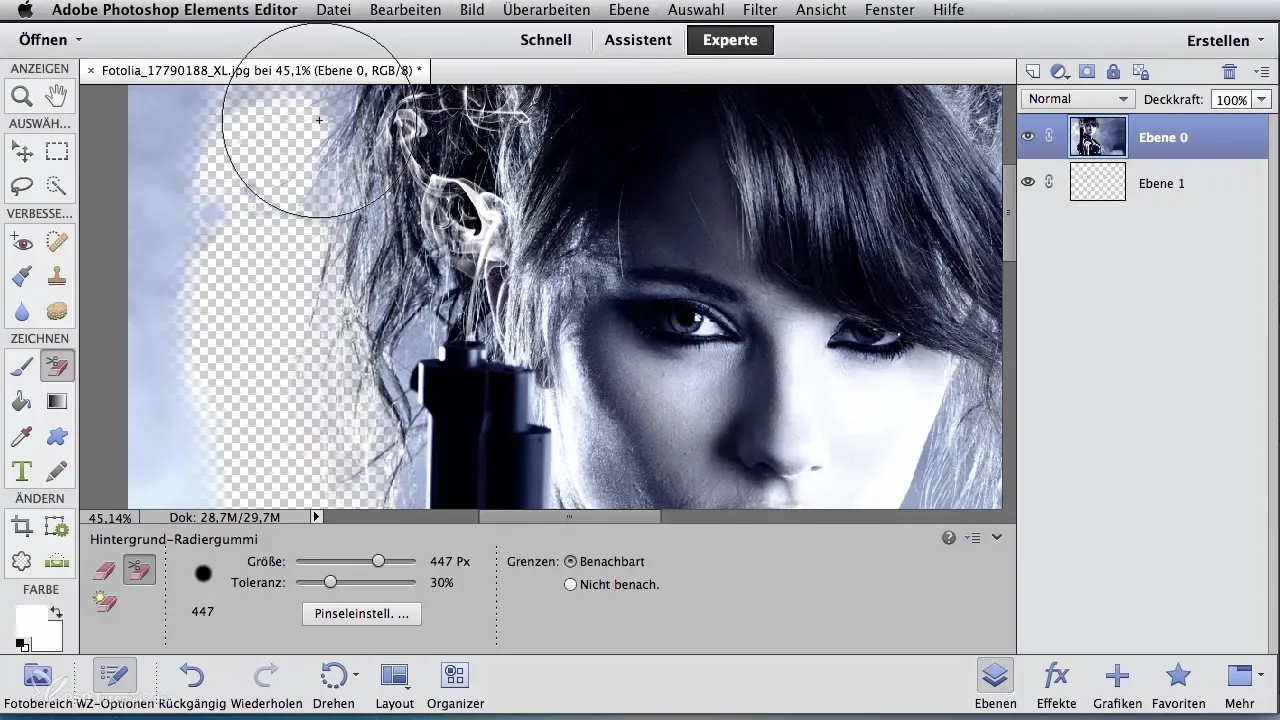The height and width of the screenshot is (720, 1280).
Task: Switch to the Assistent tab
Action: (x=638, y=40)
